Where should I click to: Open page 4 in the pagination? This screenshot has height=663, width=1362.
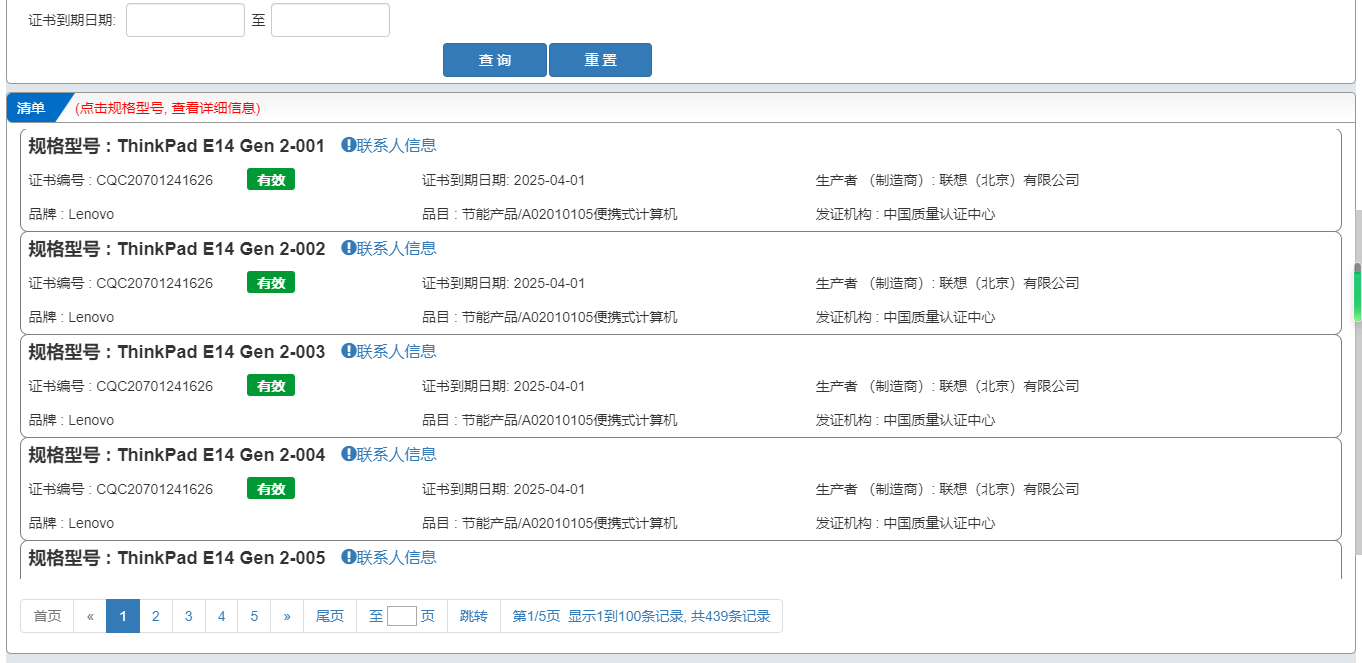click(222, 616)
